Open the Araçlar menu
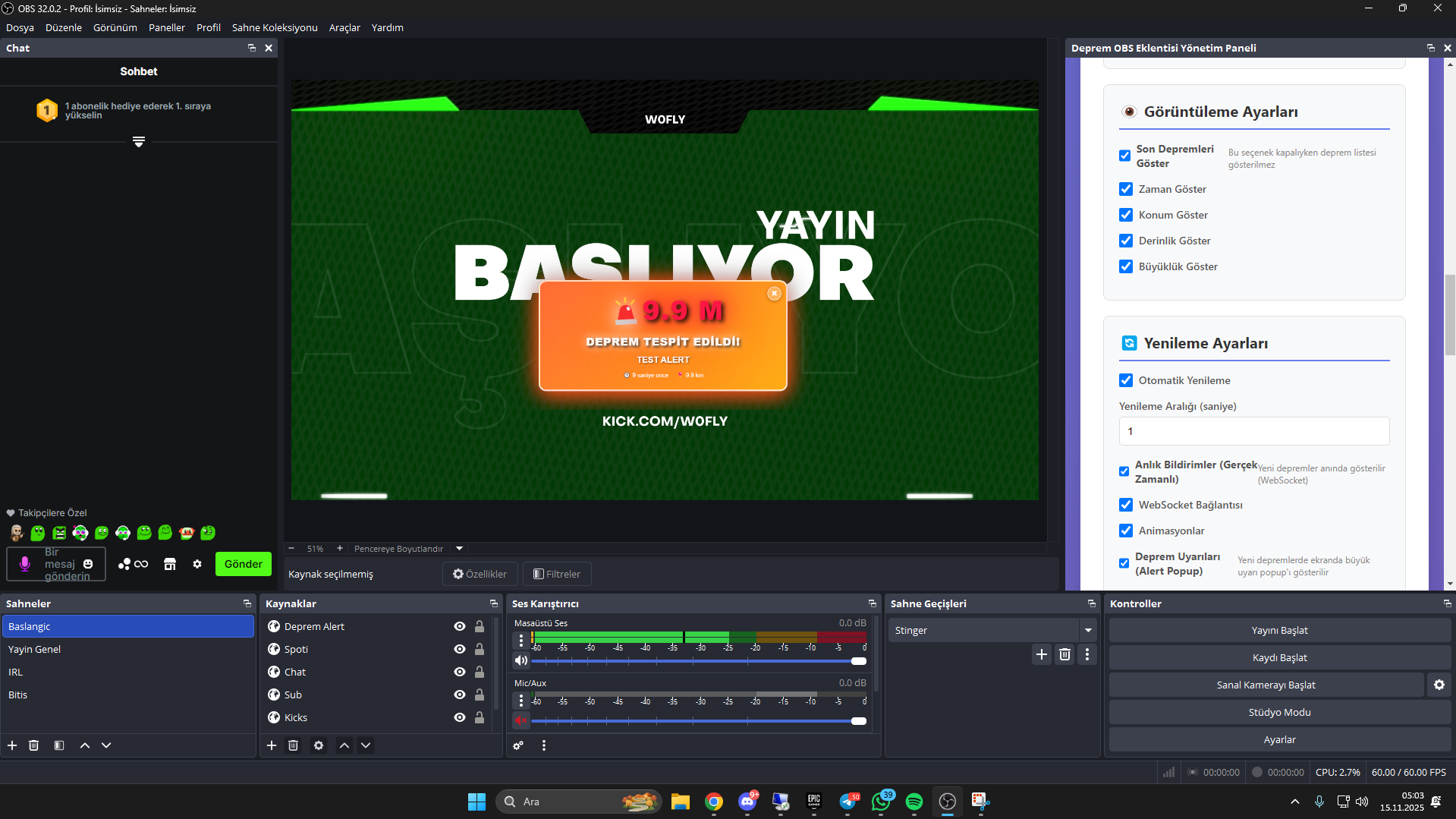Image resolution: width=1456 pixels, height=819 pixels. 344,27
